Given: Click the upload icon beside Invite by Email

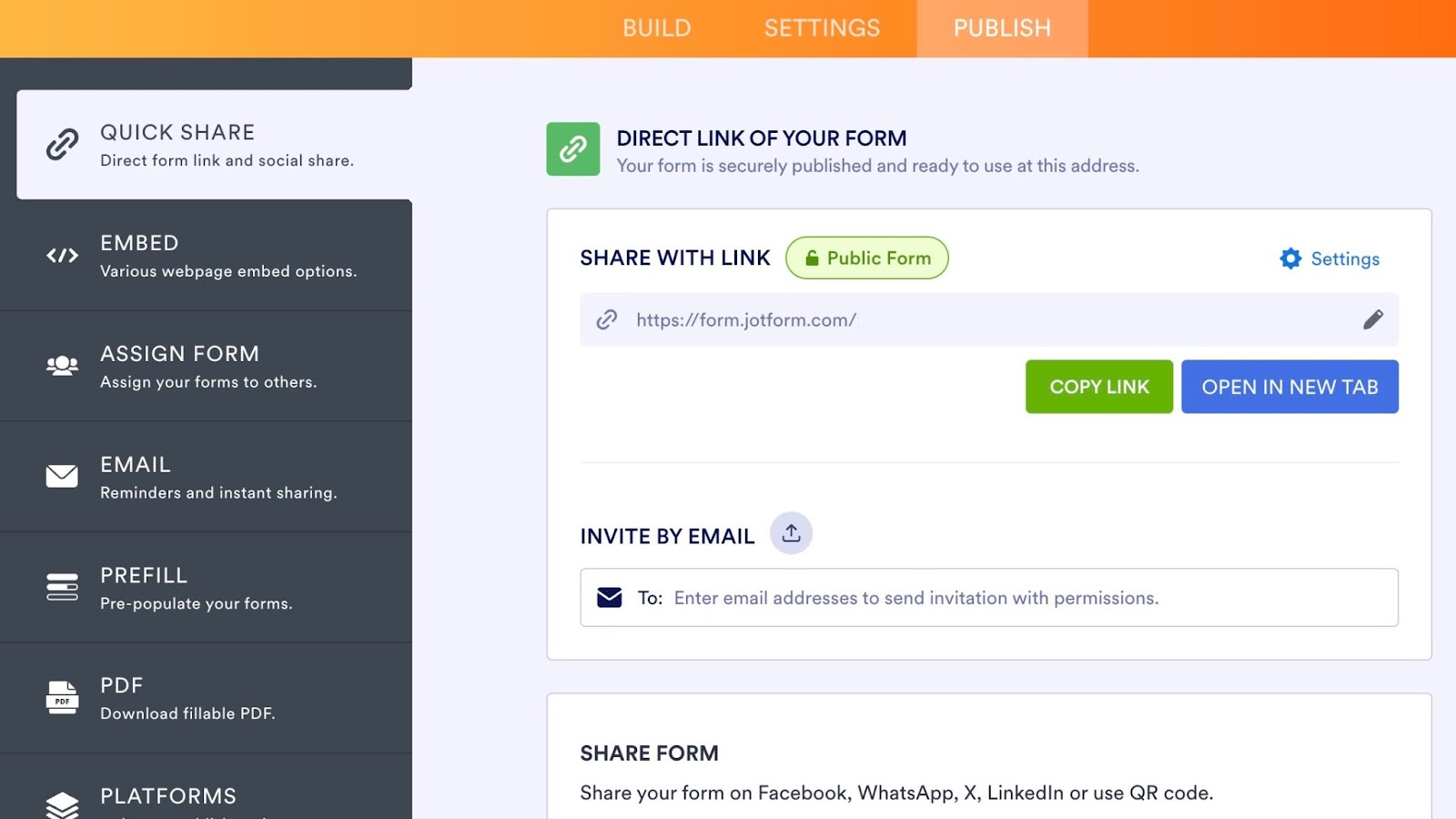Looking at the screenshot, I should coord(791,533).
